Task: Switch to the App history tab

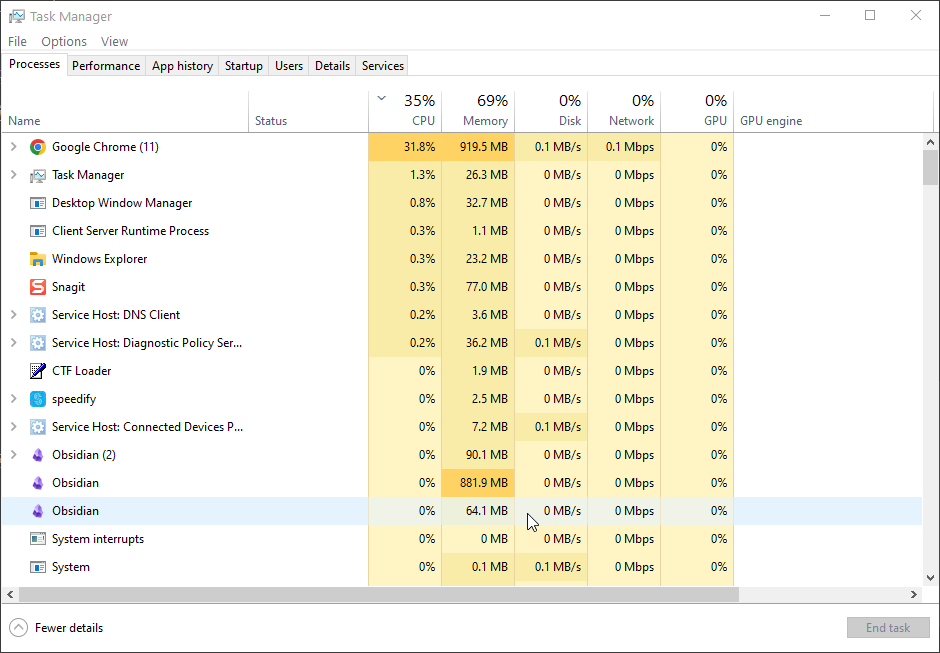Action: pyautogui.click(x=182, y=66)
